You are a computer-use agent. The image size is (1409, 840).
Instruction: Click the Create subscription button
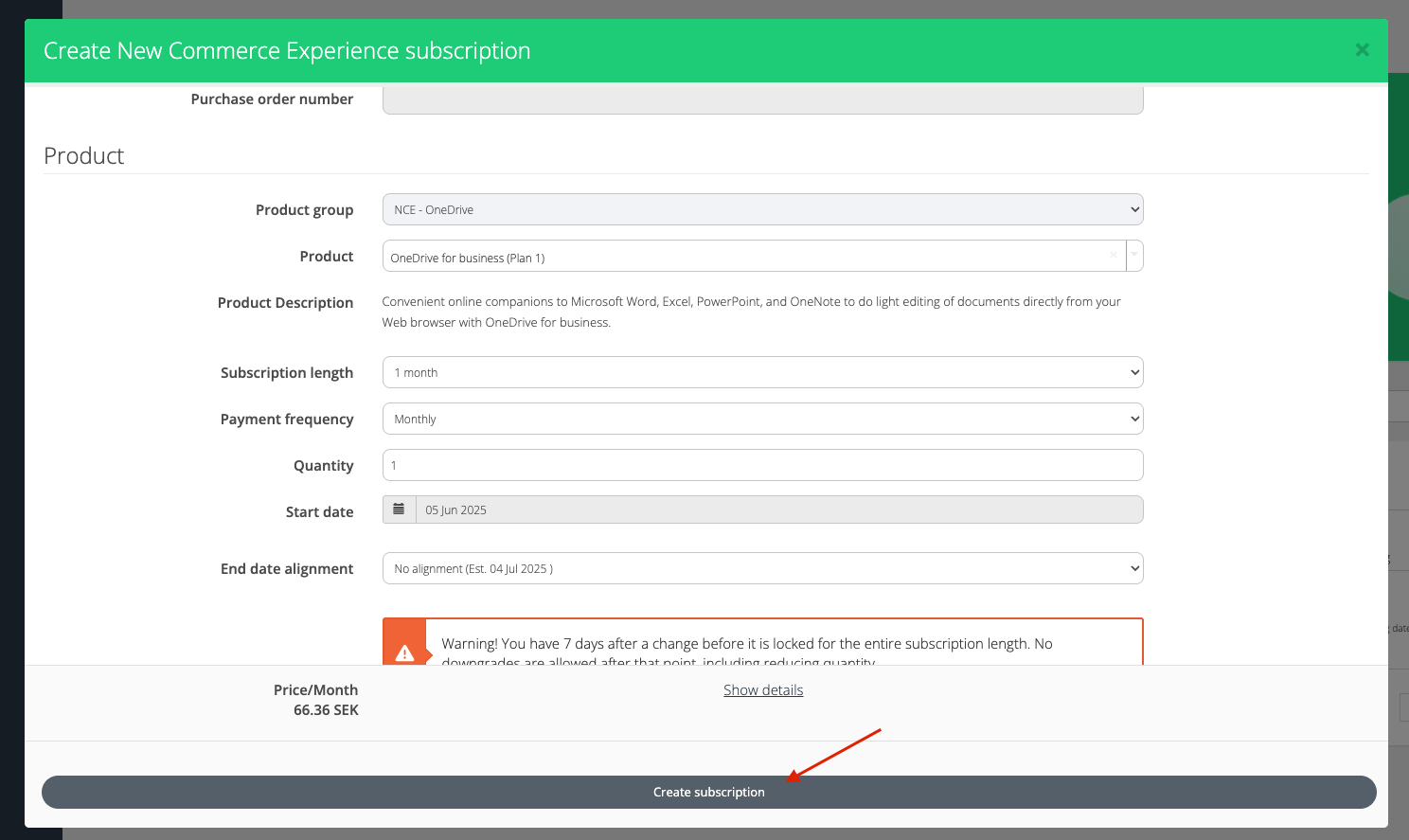tap(708, 792)
